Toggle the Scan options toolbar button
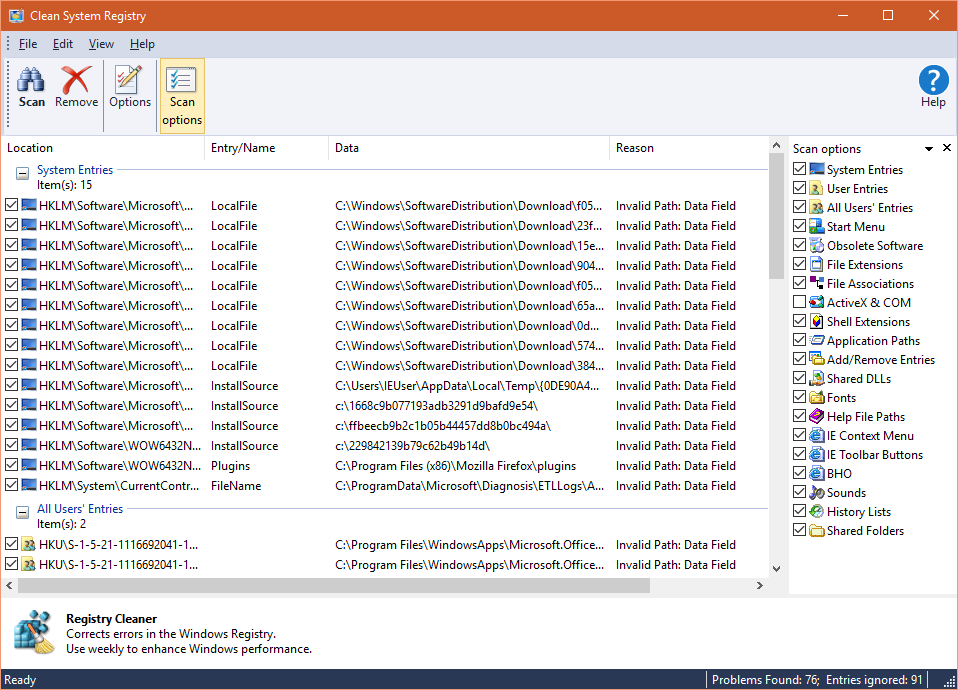The width and height of the screenshot is (958, 690). pos(182,96)
